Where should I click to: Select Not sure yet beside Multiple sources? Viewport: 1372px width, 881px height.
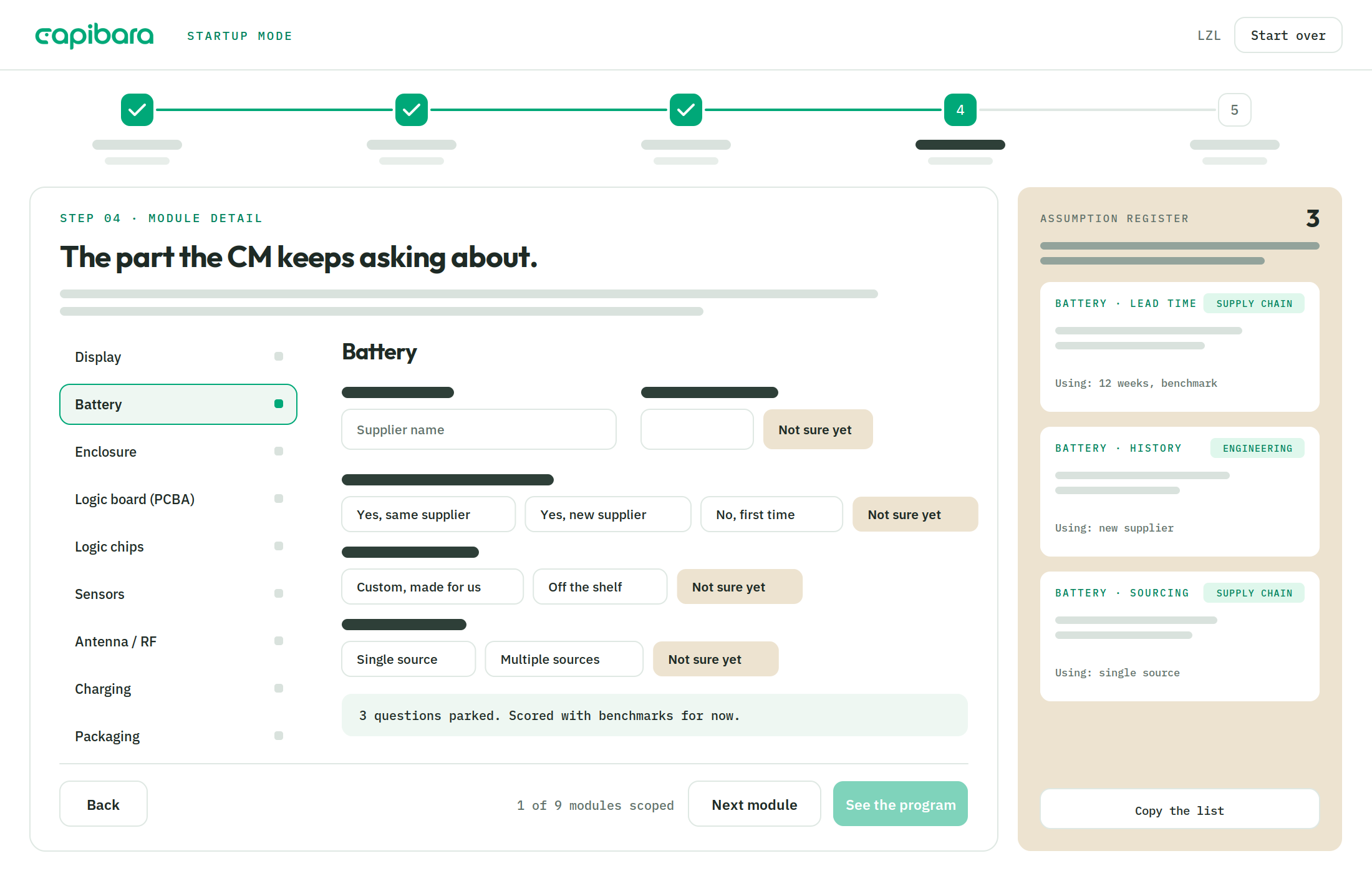point(715,659)
